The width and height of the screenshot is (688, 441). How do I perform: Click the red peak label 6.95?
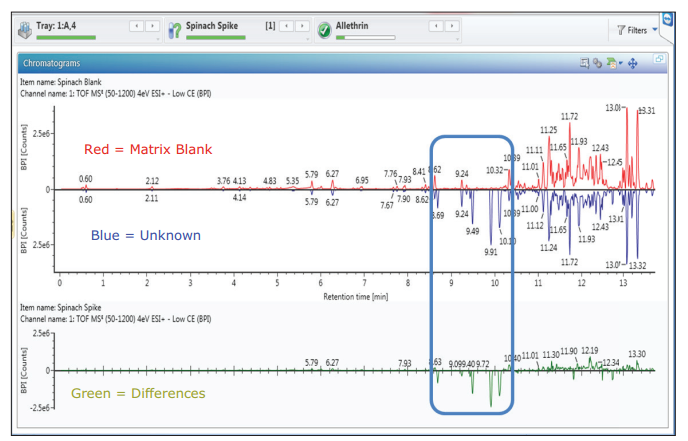coord(362,180)
